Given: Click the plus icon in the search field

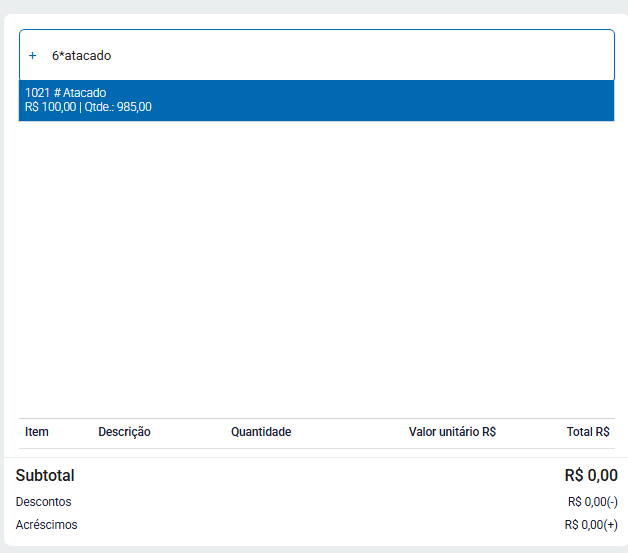Looking at the screenshot, I should click(x=32, y=56).
